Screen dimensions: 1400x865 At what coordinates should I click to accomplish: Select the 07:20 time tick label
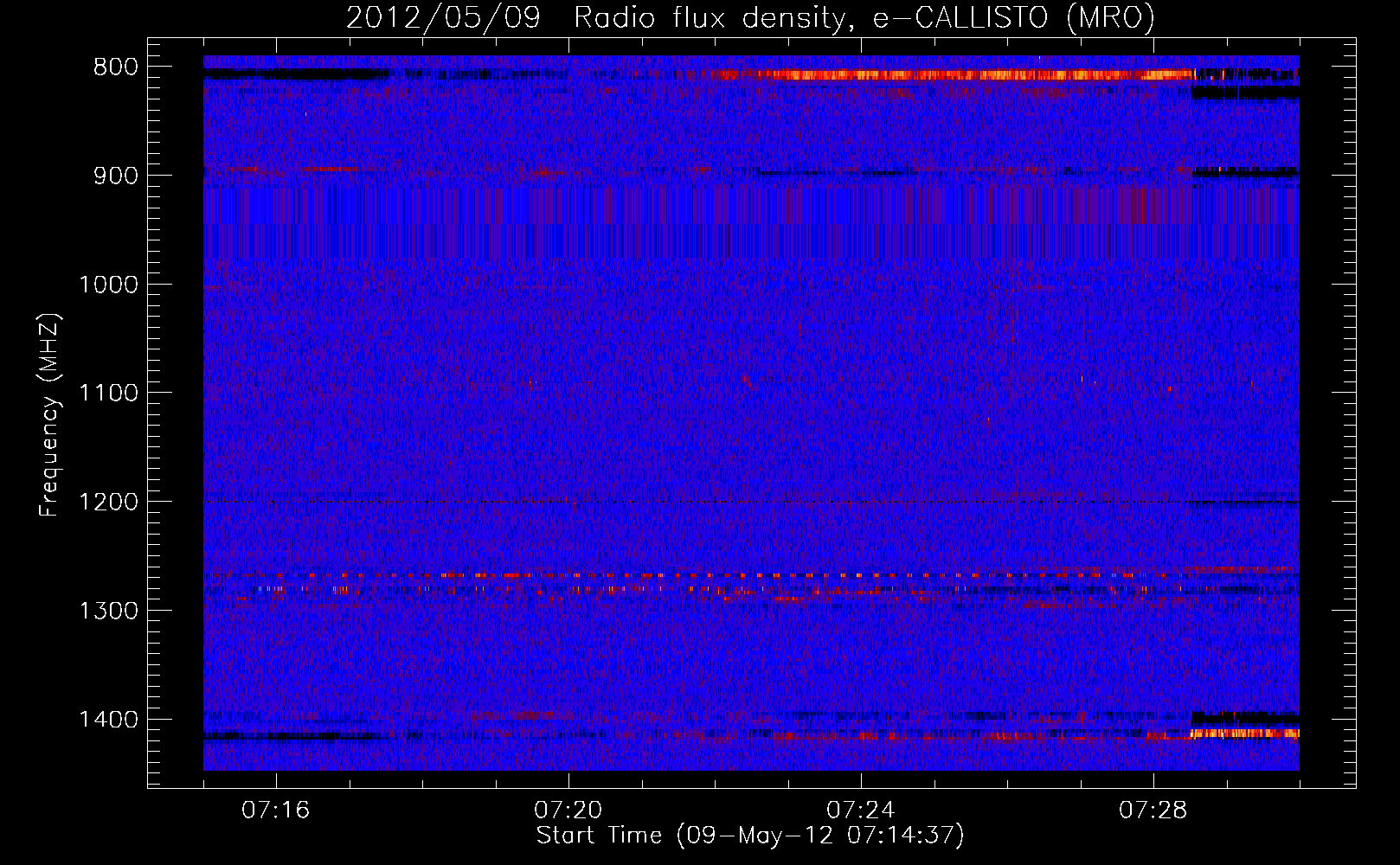[568, 811]
